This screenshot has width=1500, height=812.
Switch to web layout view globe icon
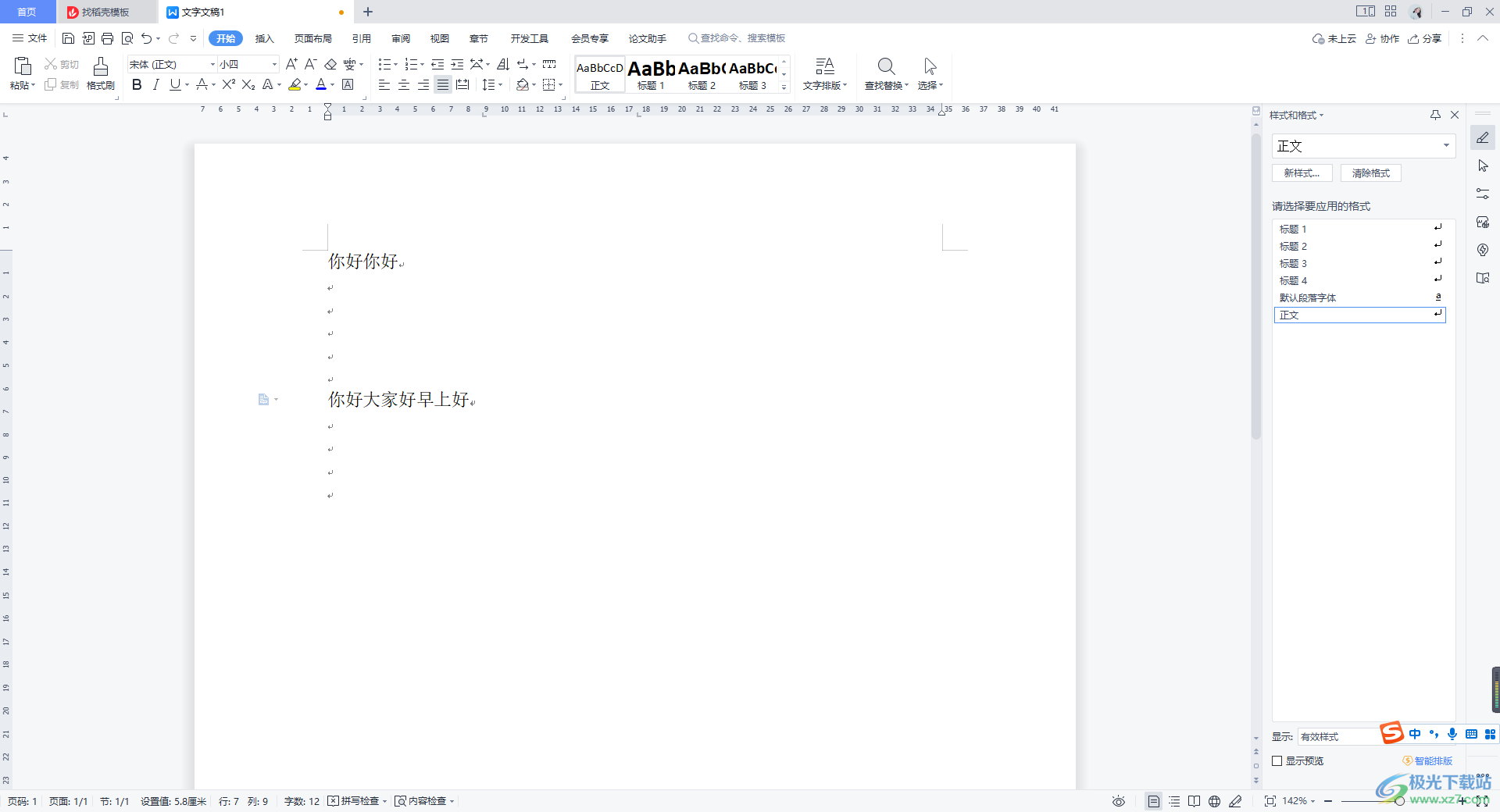[1214, 801]
